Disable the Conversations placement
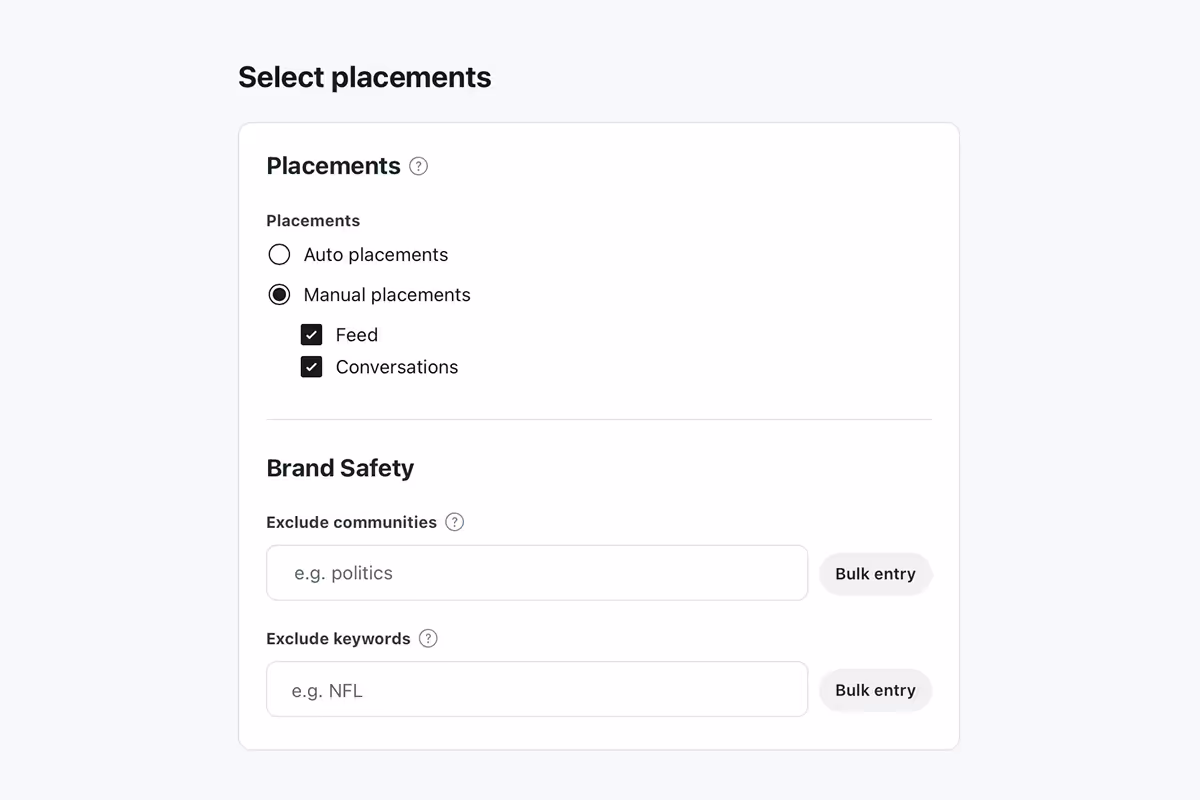Image resolution: width=1200 pixels, height=800 pixels. coord(311,366)
